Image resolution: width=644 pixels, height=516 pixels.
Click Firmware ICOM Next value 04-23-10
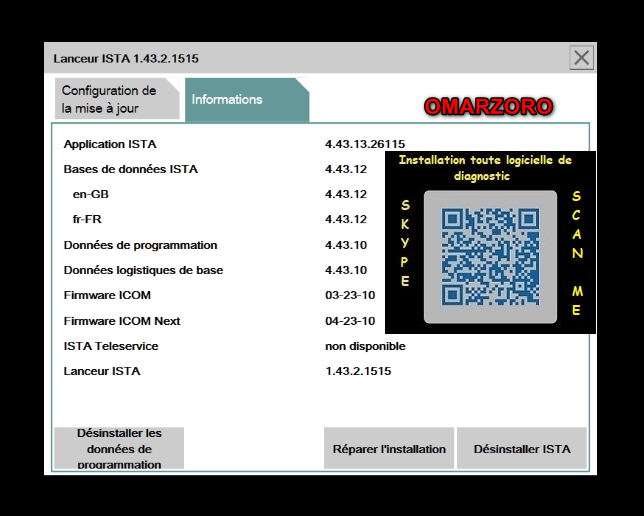(x=350, y=321)
